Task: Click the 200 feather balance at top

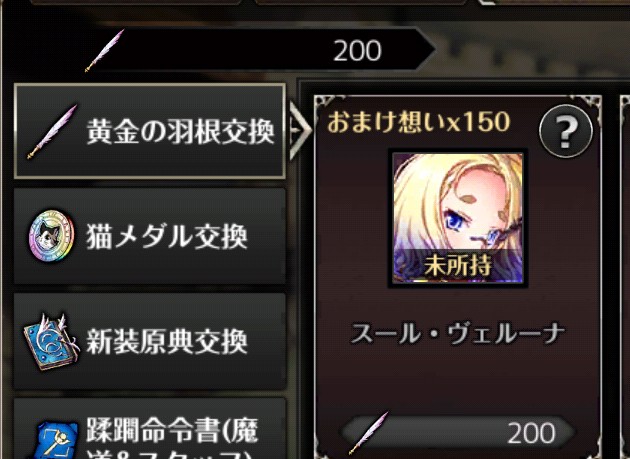Action: [357, 51]
